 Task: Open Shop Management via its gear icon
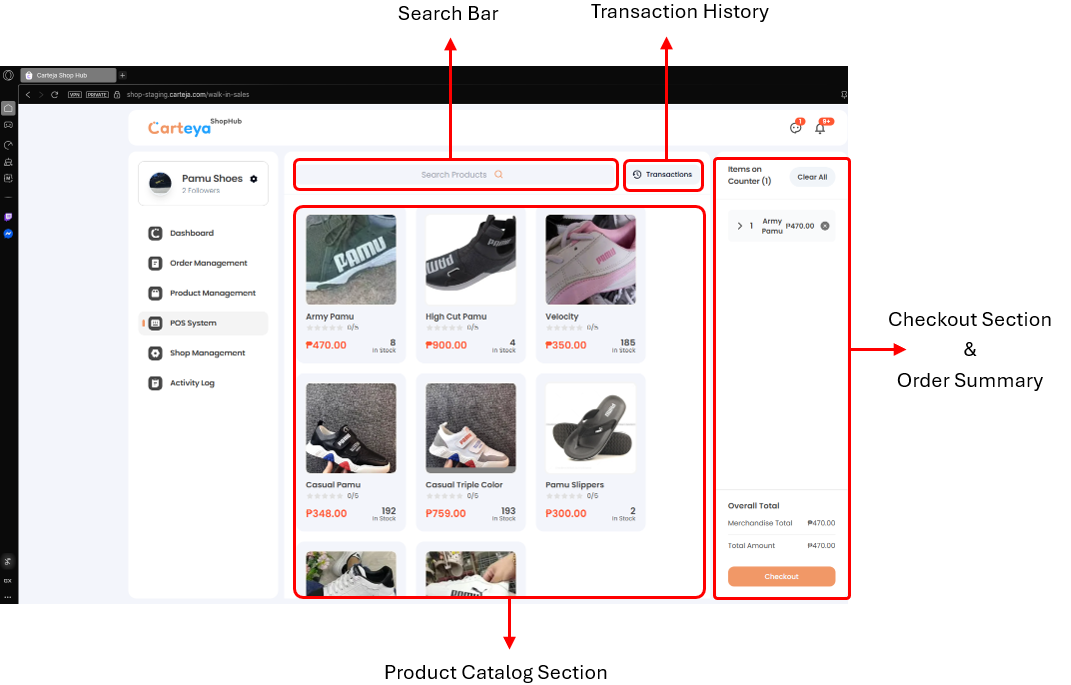154,352
